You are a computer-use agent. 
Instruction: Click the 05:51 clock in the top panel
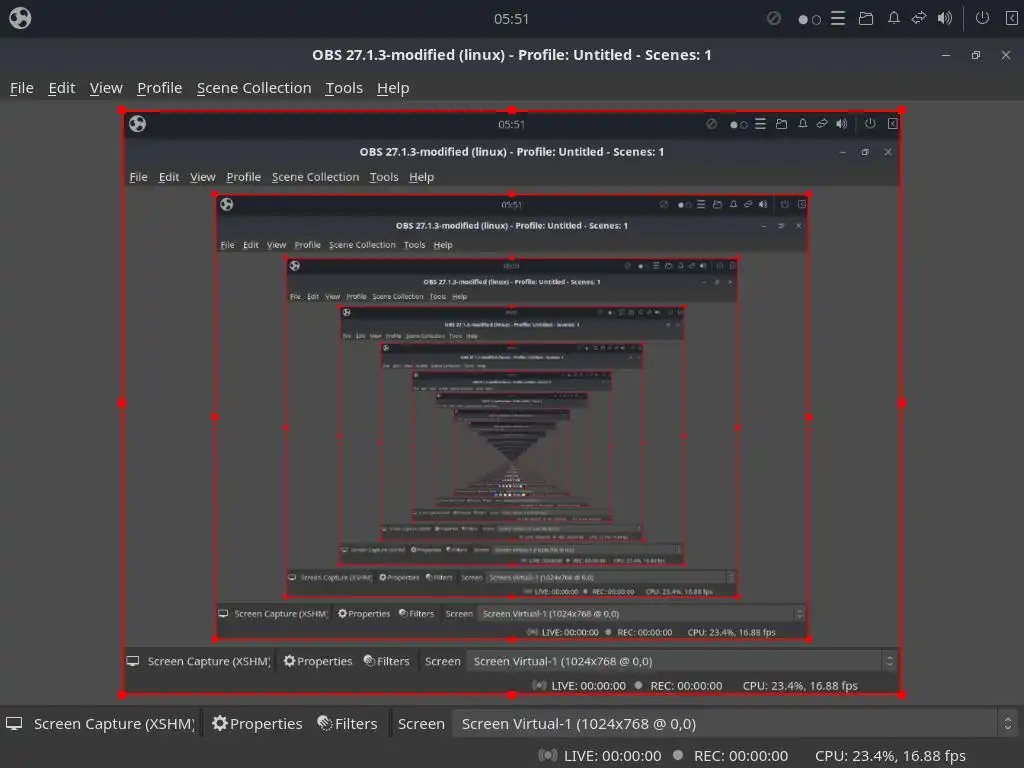click(x=511, y=19)
